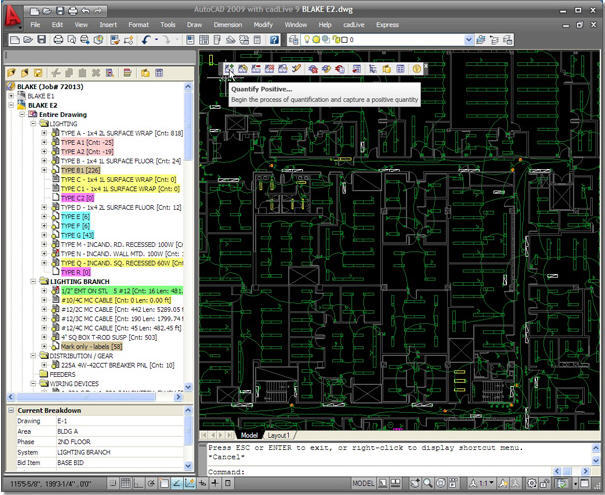605x495 pixels.
Task: Create new drawing from the standard toolbar
Action: tap(15, 40)
